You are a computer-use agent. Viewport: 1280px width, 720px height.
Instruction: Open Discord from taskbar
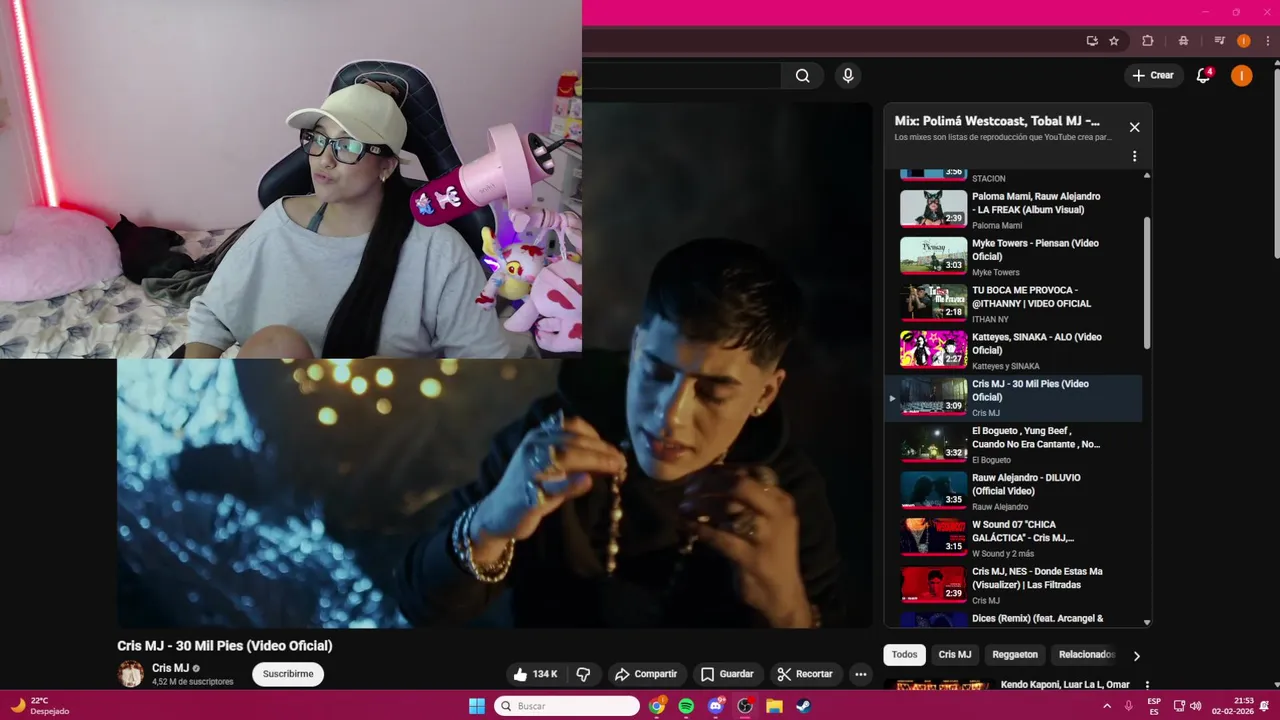pyautogui.click(x=715, y=706)
